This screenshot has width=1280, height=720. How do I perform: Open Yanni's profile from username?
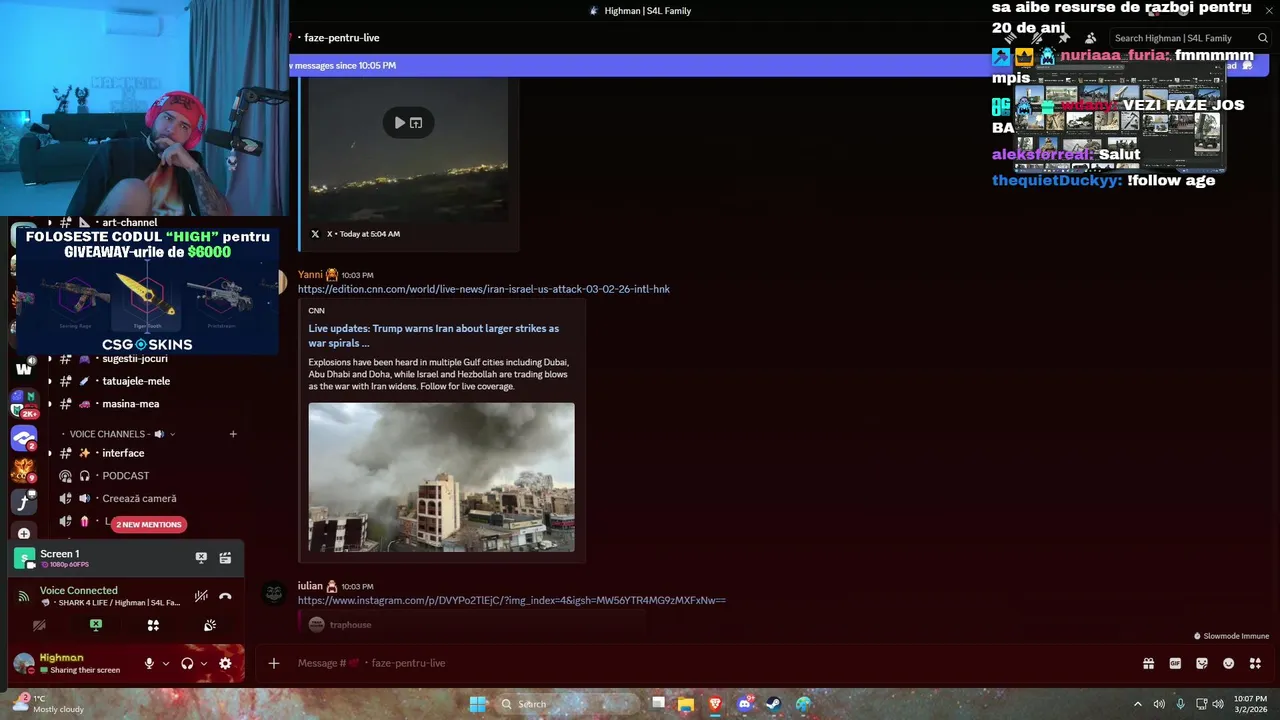(x=310, y=274)
